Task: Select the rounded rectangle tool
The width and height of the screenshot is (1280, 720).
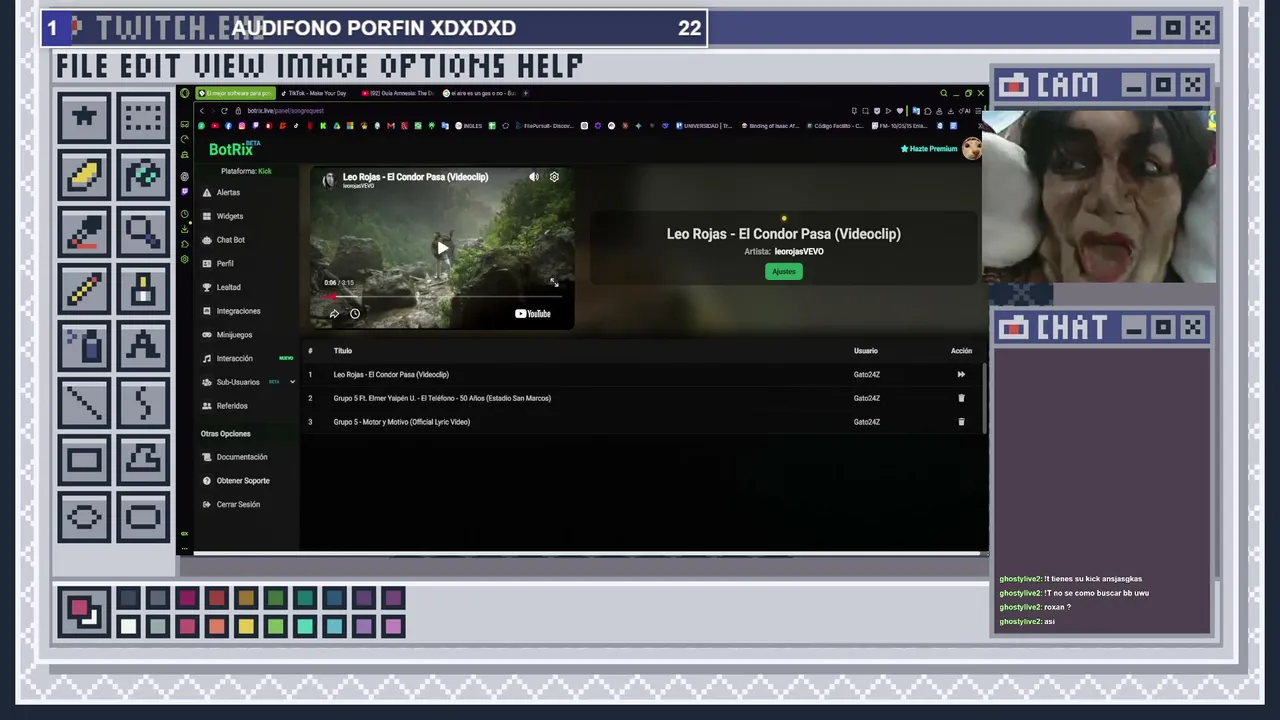Action: pos(143,517)
